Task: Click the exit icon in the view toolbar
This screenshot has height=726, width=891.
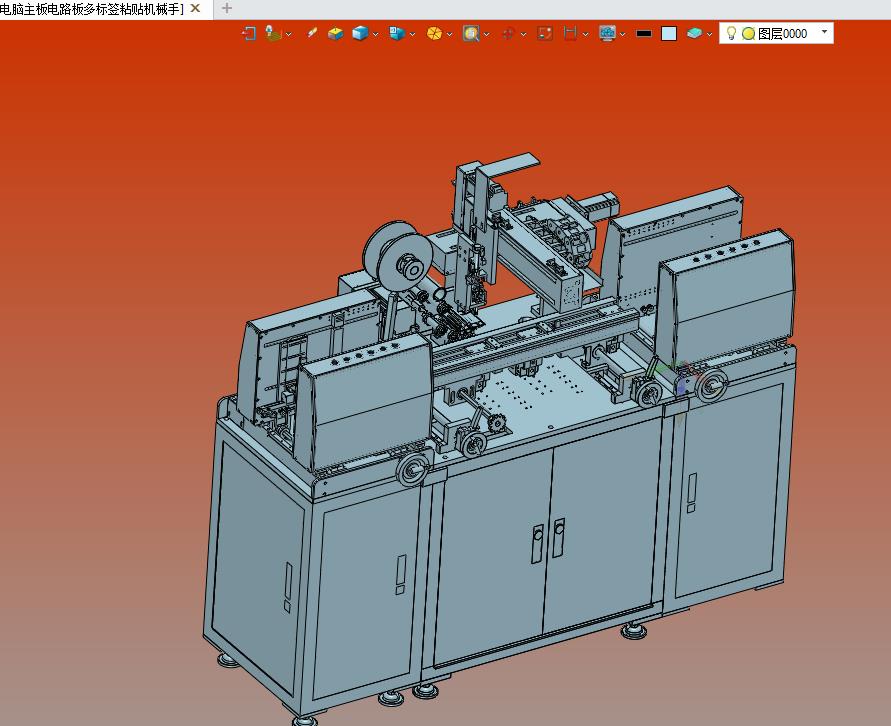Action: tap(248, 34)
